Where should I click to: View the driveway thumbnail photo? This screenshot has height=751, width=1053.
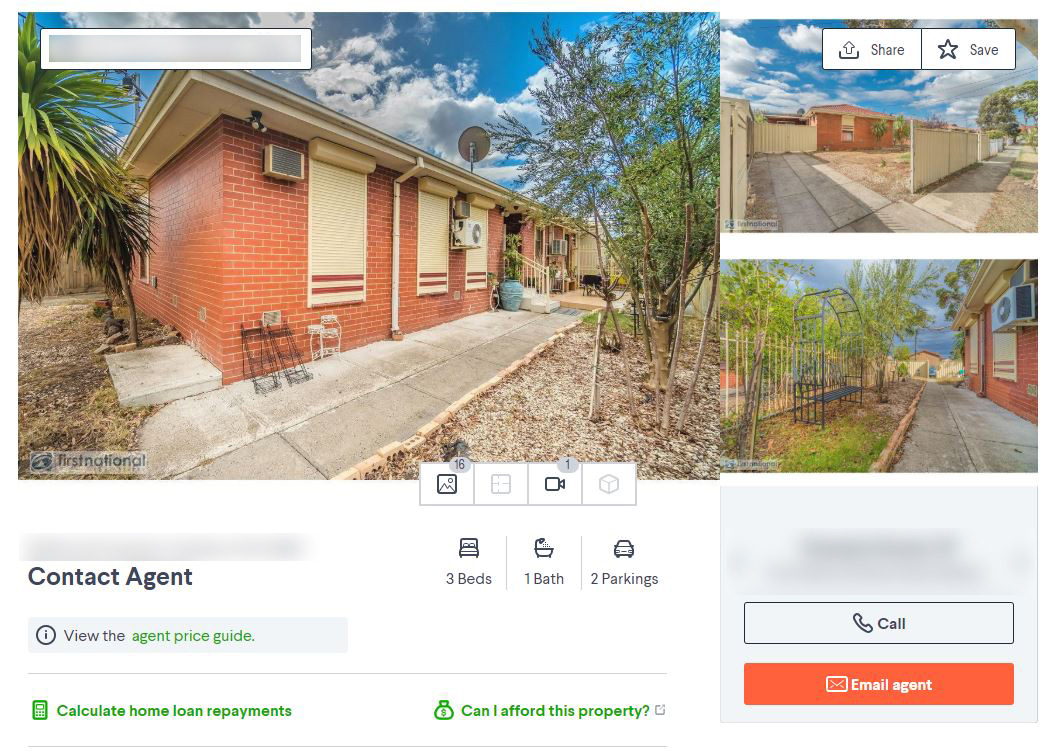878,126
